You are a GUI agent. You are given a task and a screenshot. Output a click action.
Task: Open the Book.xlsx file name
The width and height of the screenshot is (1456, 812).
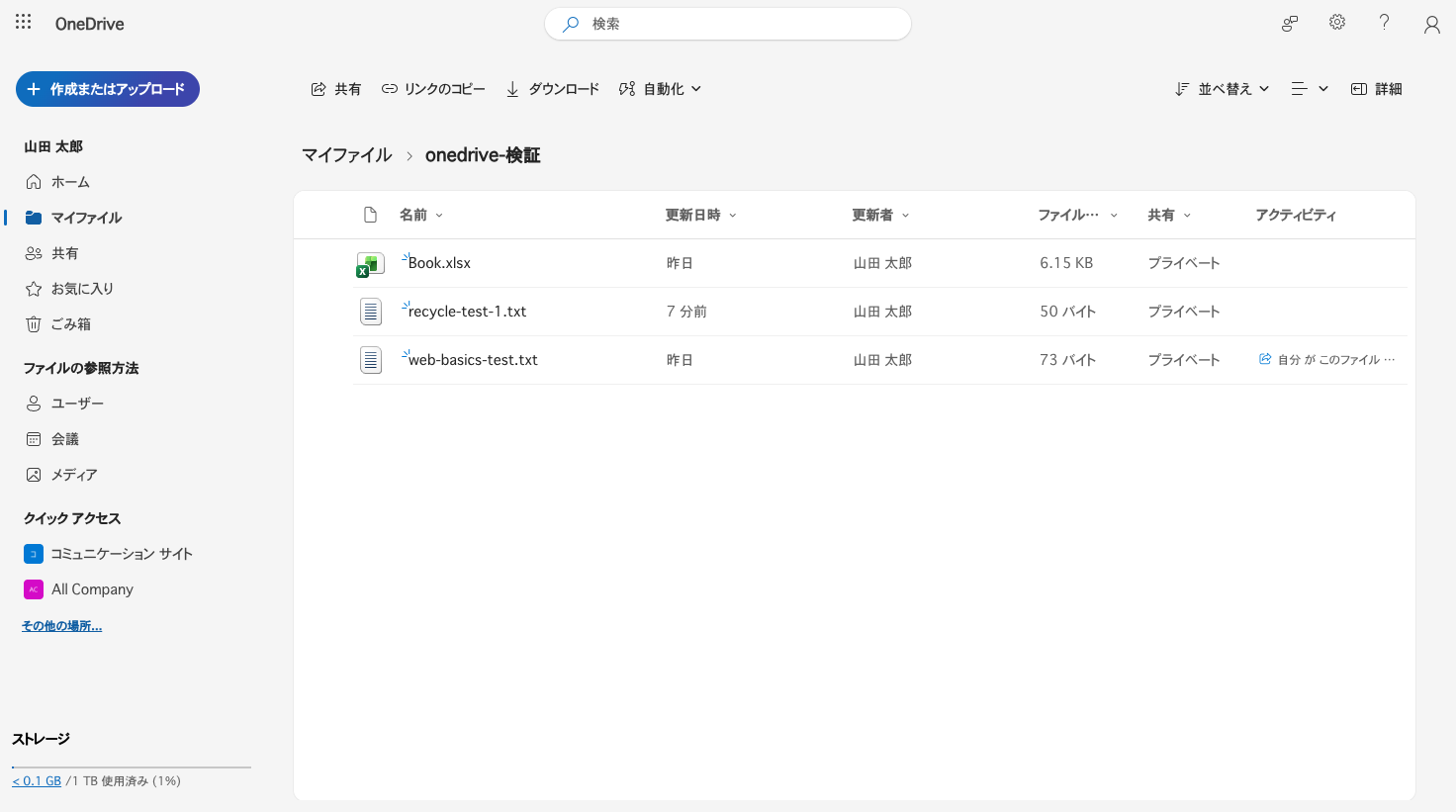point(439,263)
